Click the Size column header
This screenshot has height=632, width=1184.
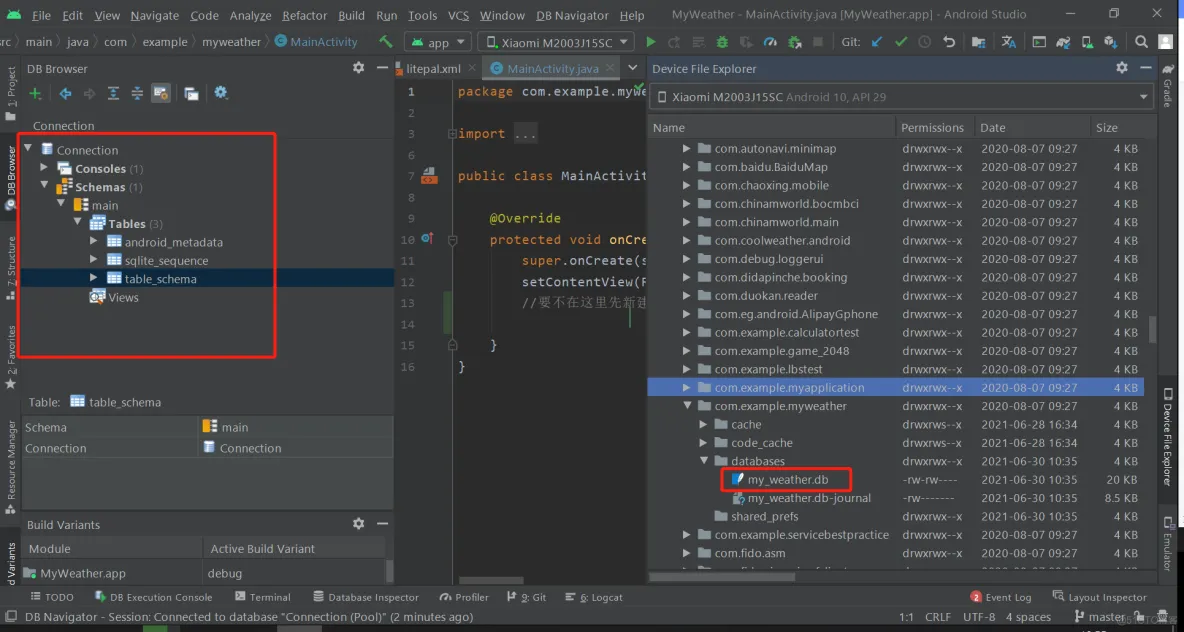point(1106,128)
